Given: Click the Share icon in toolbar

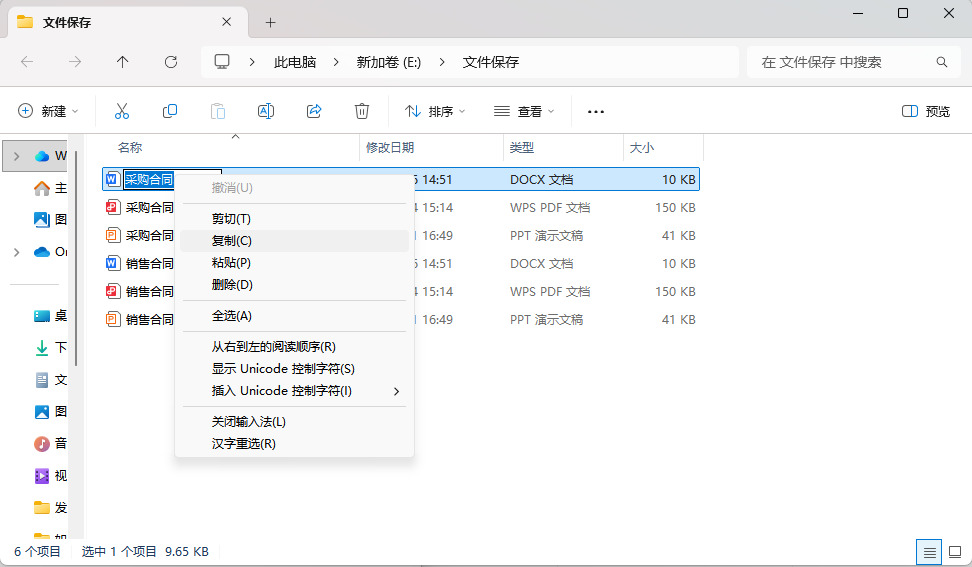Looking at the screenshot, I should click(x=314, y=111).
